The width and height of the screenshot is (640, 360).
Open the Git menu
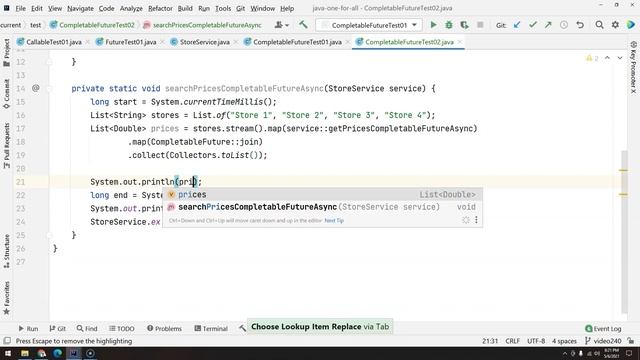(x=240, y=8)
